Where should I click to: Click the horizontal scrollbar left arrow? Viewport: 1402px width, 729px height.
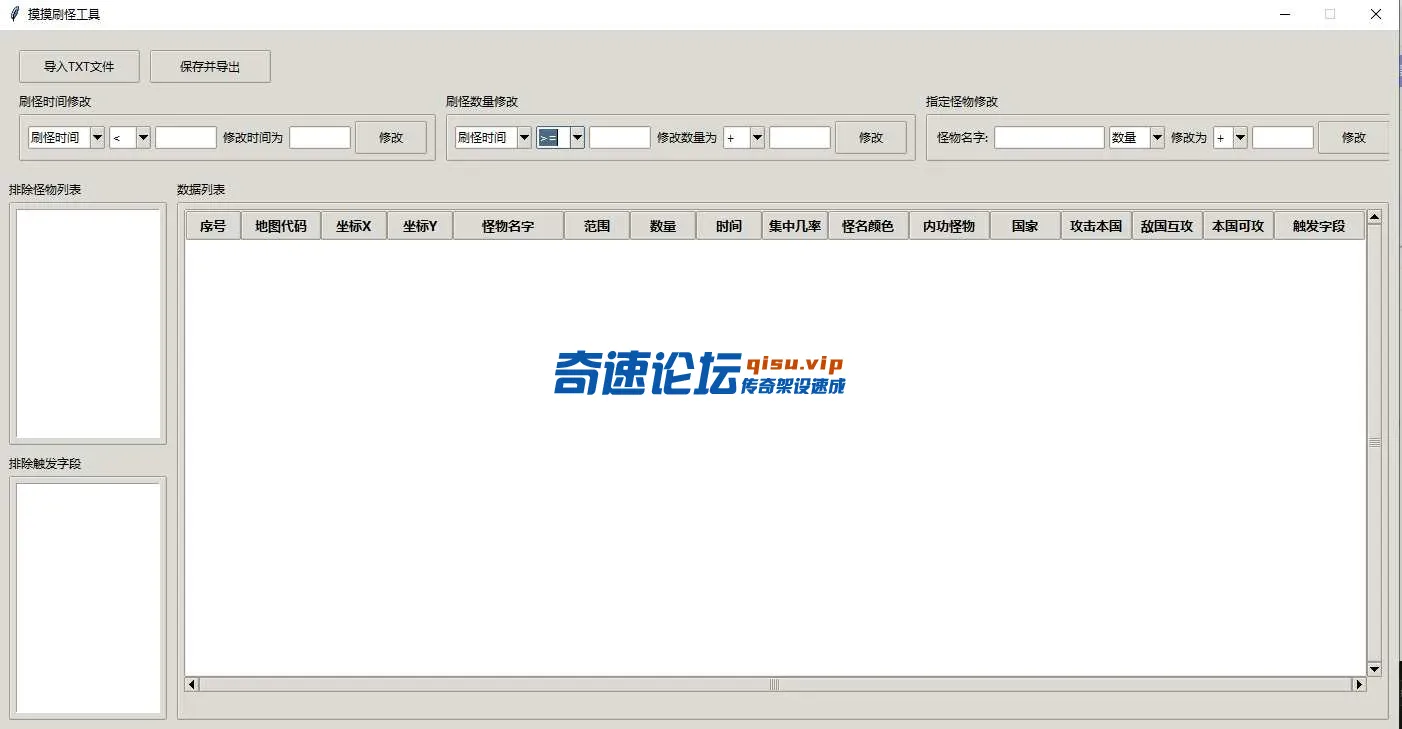pos(192,685)
